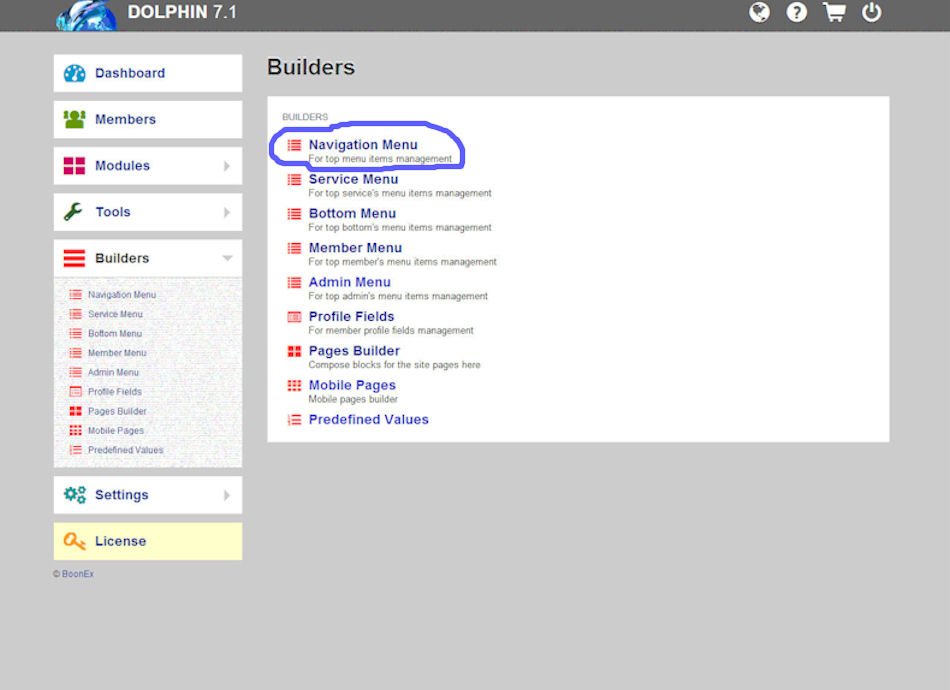Select Navigation Menu in sidebar submenu
Screen dimensions: 950x690
(x=122, y=294)
